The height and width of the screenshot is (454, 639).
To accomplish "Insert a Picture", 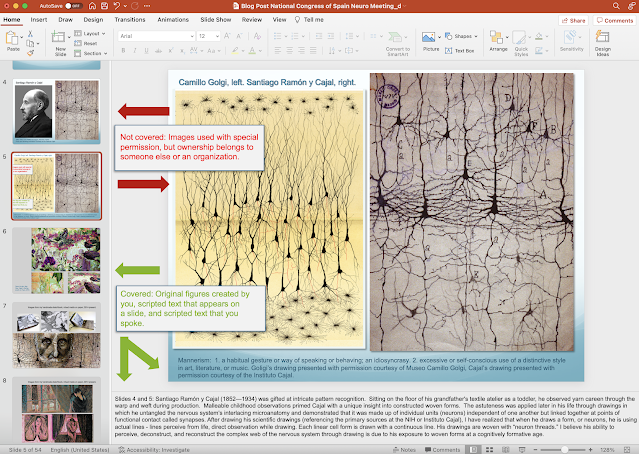I will (431, 42).
